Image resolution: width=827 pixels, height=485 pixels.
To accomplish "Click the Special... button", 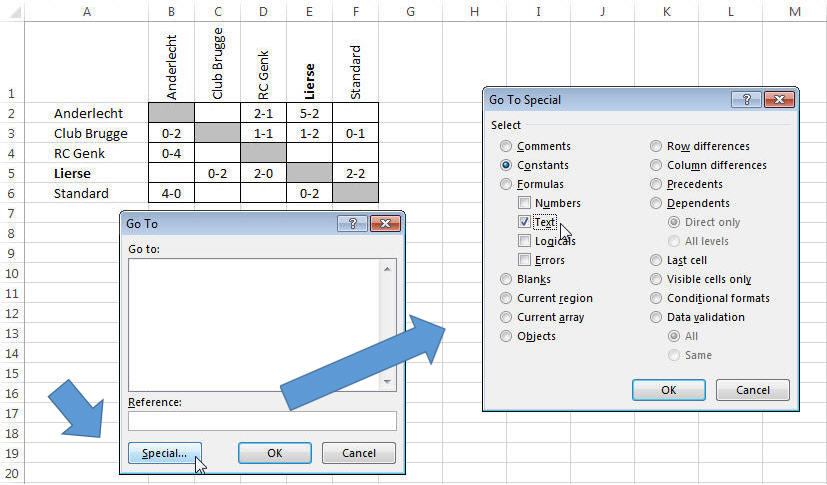I will 165,453.
